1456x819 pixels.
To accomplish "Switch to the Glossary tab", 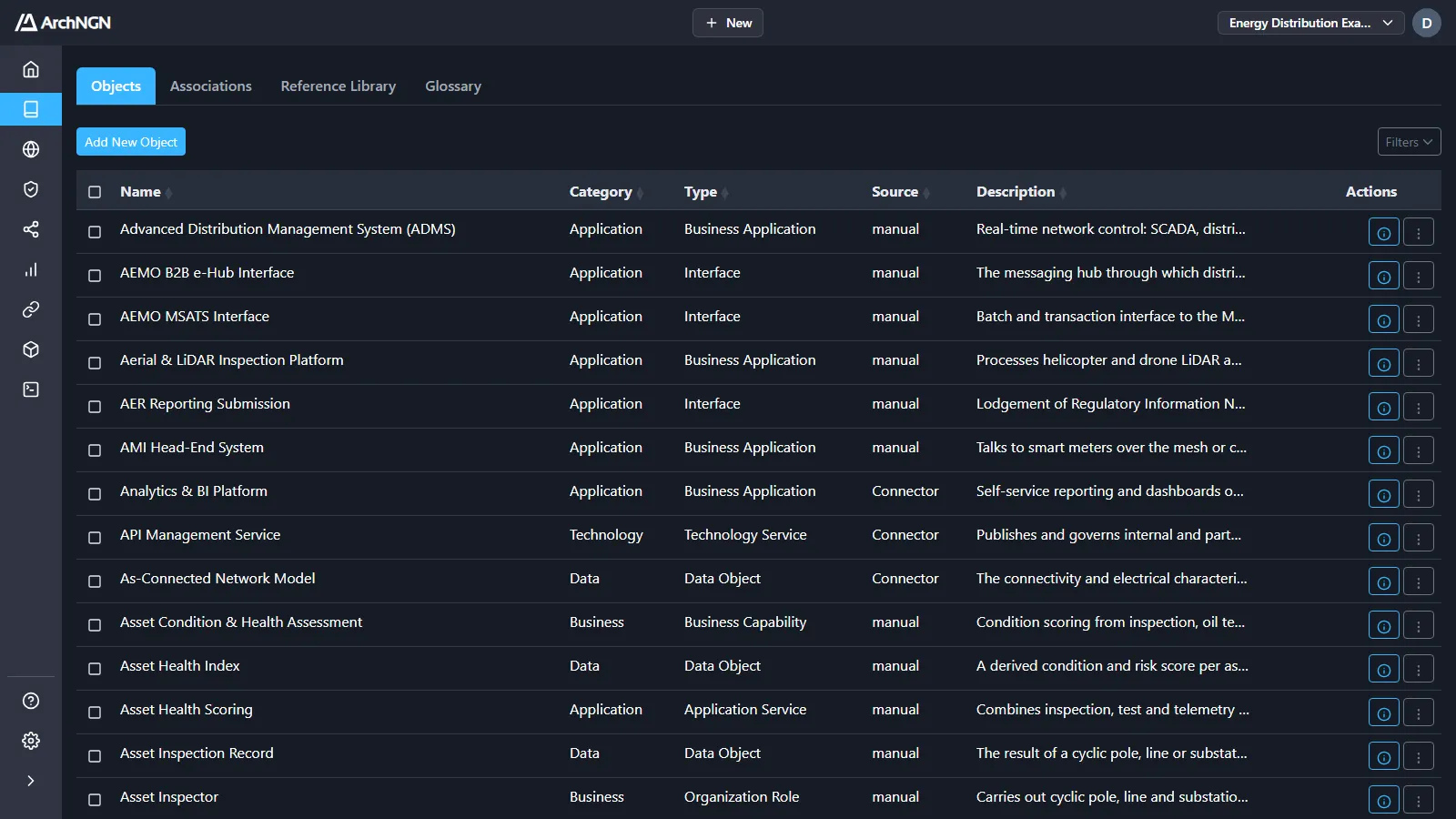I will coord(453,86).
